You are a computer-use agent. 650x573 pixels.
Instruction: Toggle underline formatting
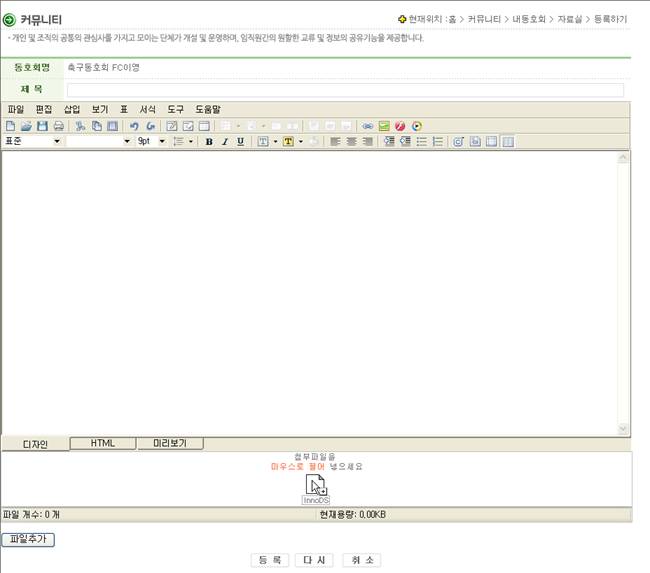click(x=241, y=142)
